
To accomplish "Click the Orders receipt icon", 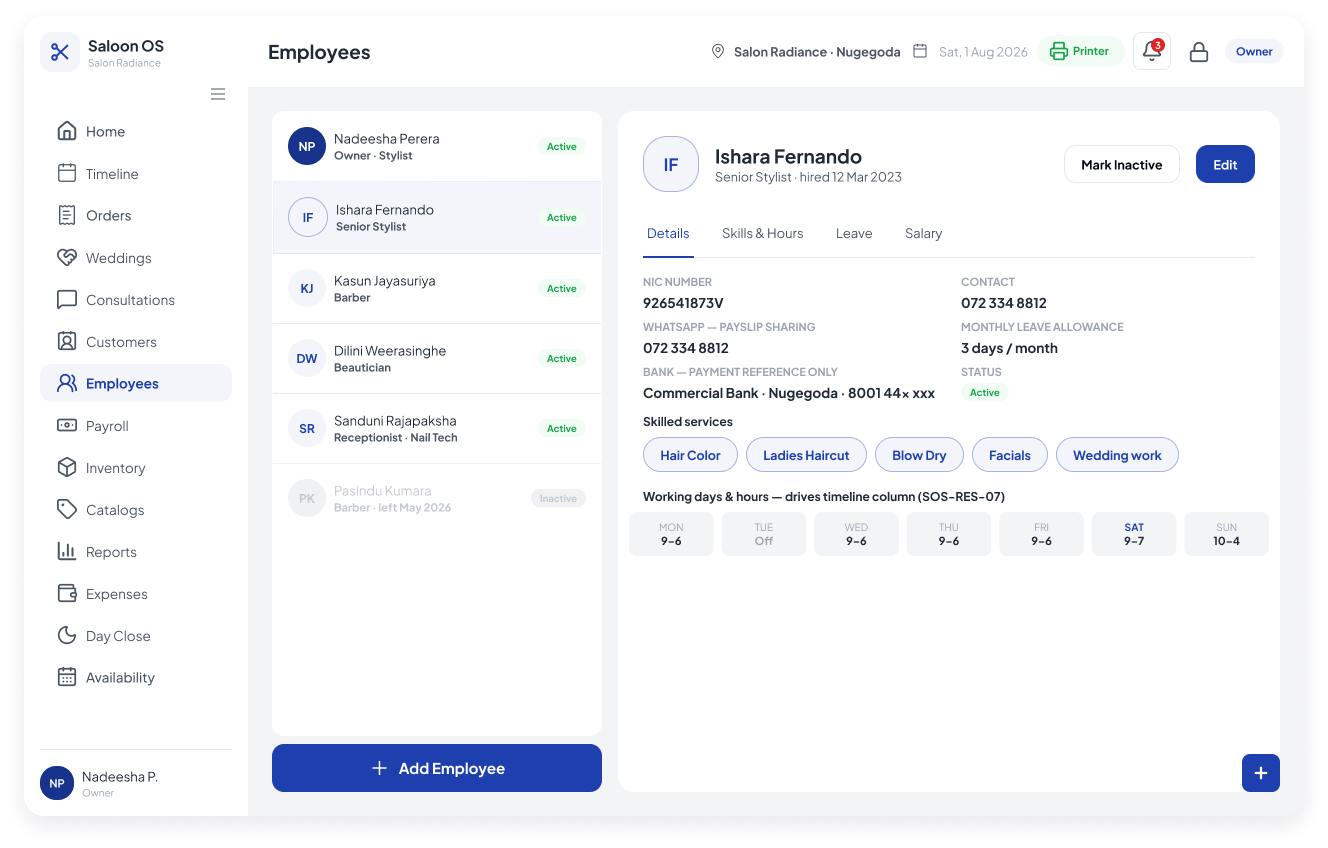I will pos(67,215).
